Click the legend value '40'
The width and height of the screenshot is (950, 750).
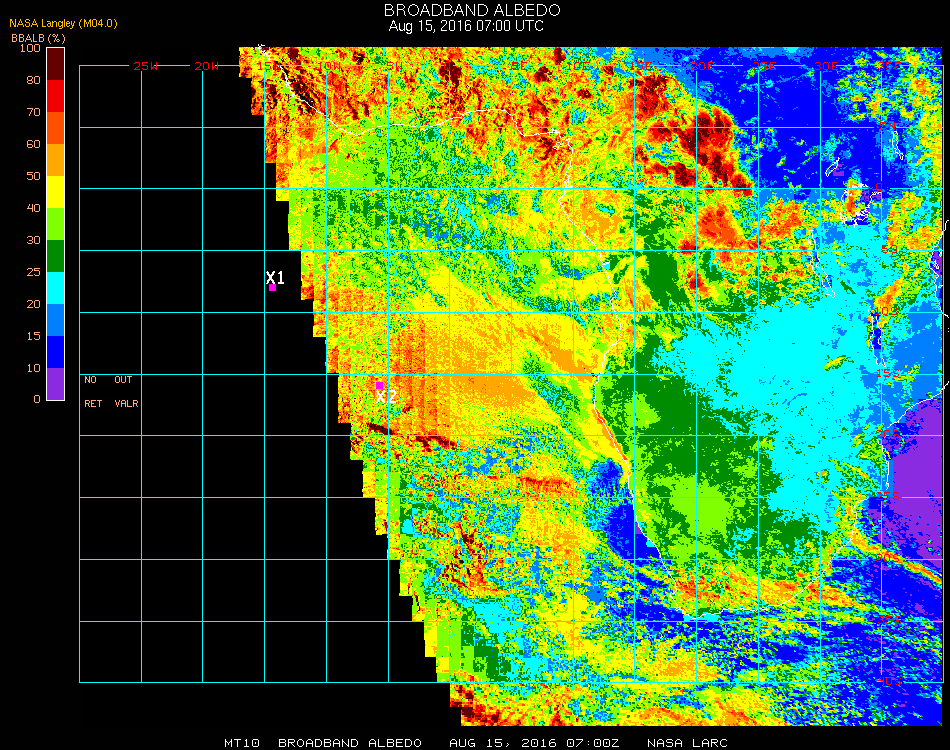(33, 208)
